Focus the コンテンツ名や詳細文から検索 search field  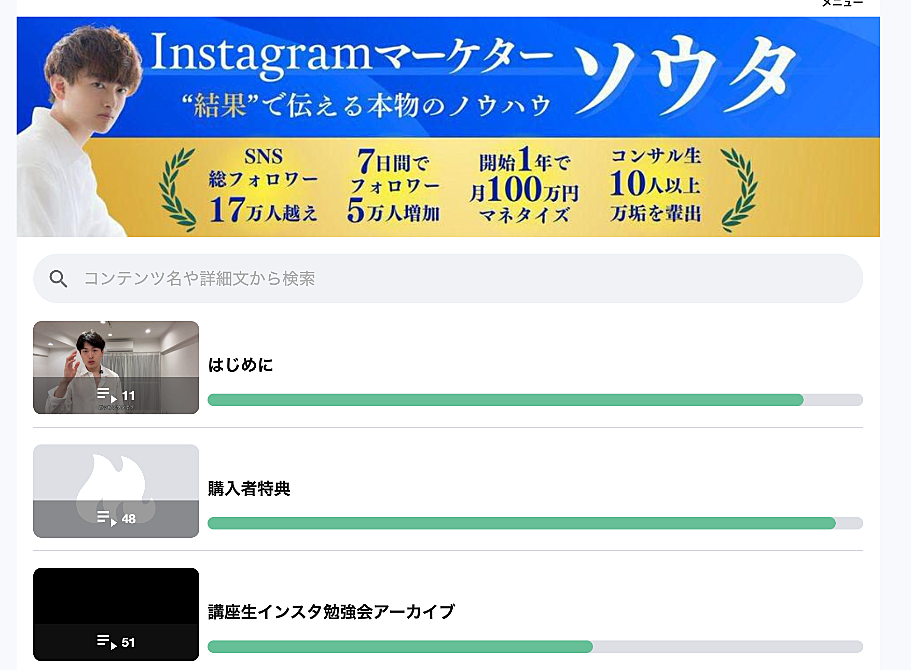[448, 278]
